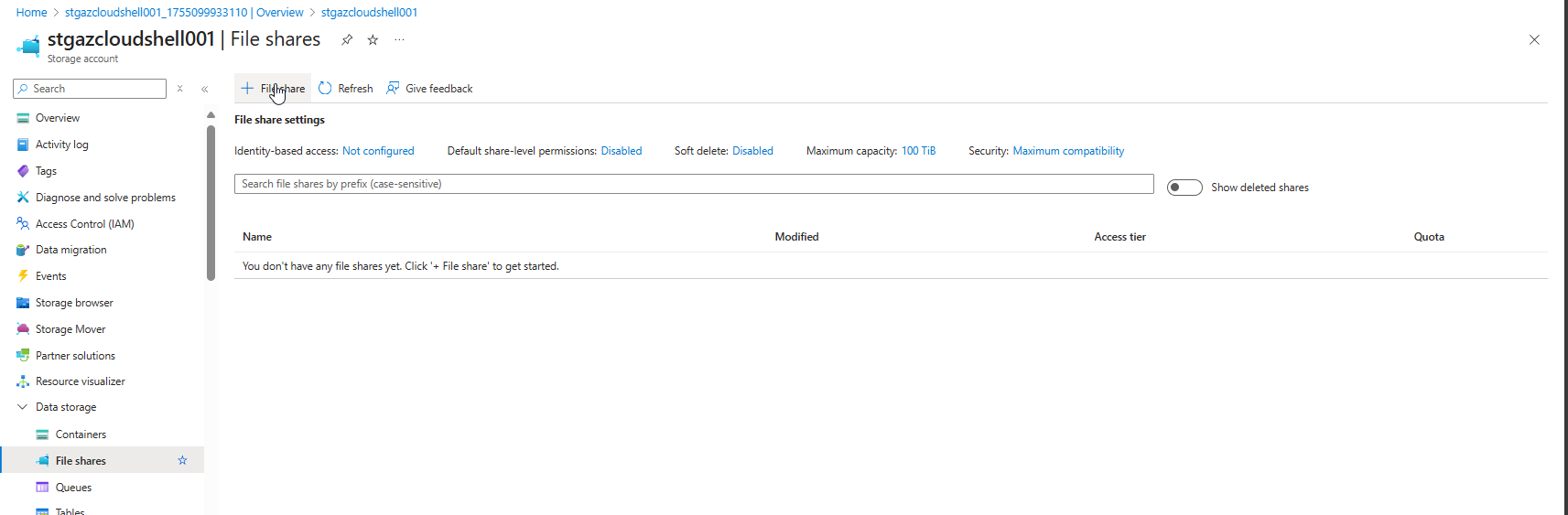Image resolution: width=1568 pixels, height=515 pixels.
Task: Open Default share-level permissions Disabled link
Action: click(x=622, y=151)
